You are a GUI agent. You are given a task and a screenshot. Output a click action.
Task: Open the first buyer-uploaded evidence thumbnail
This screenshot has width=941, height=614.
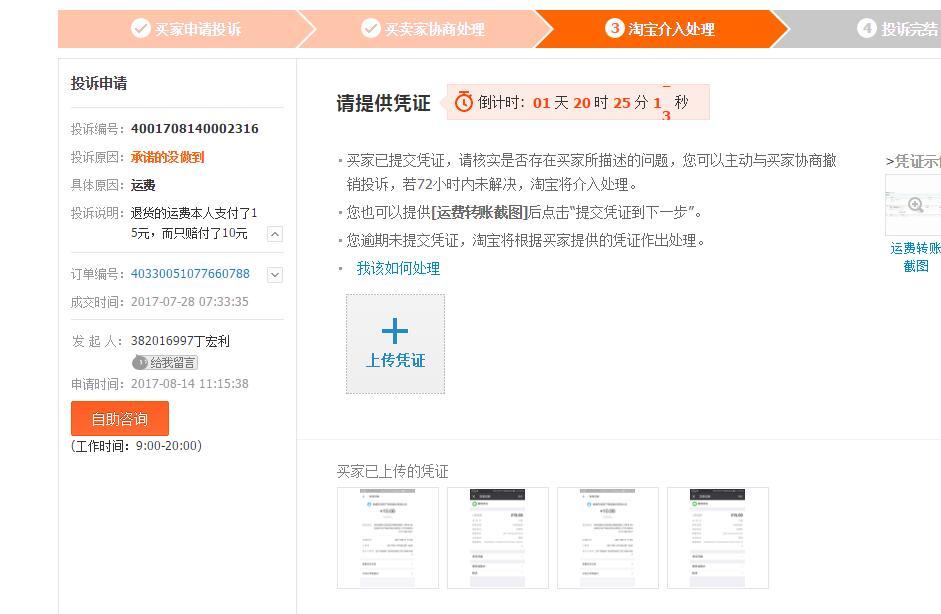click(388, 538)
